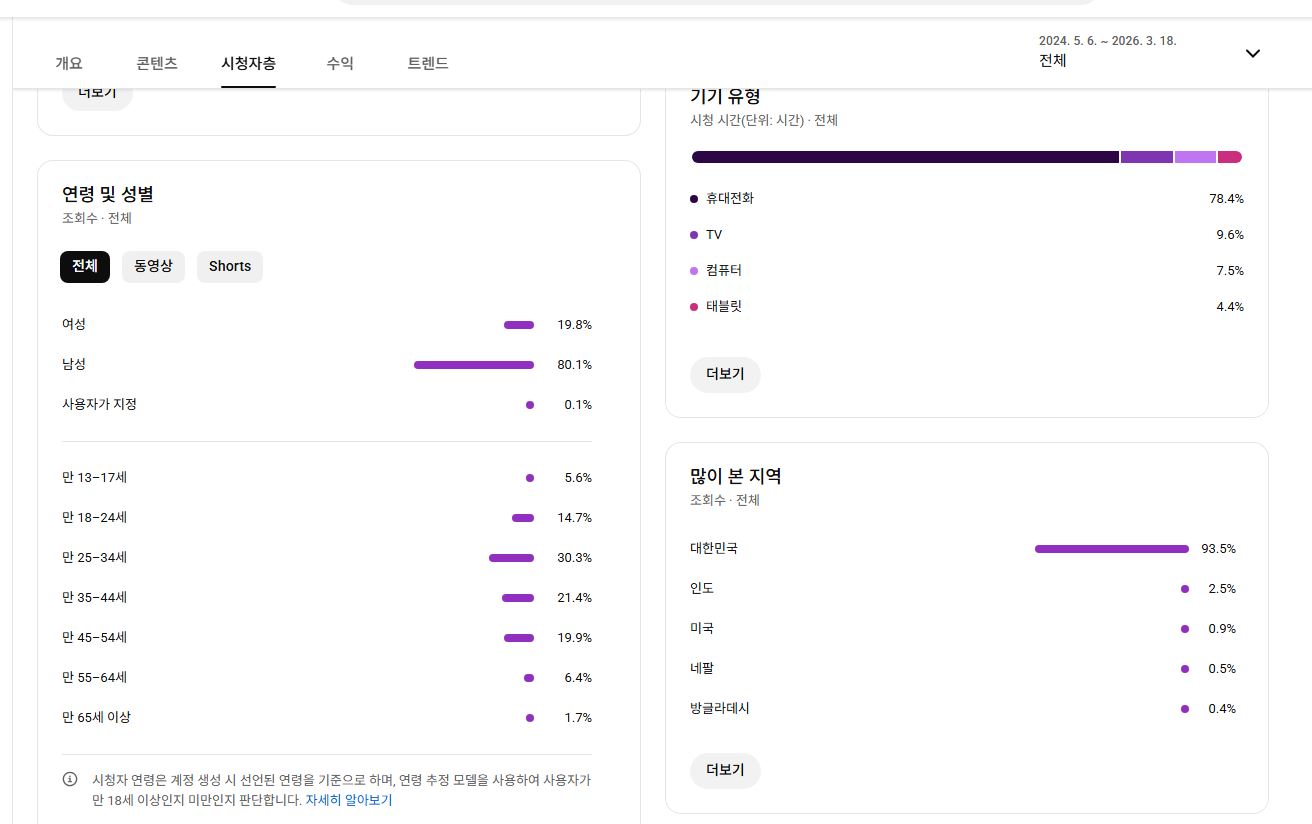The image size is (1312, 824).
Task: Open the 개요 tab
Action: (x=69, y=63)
